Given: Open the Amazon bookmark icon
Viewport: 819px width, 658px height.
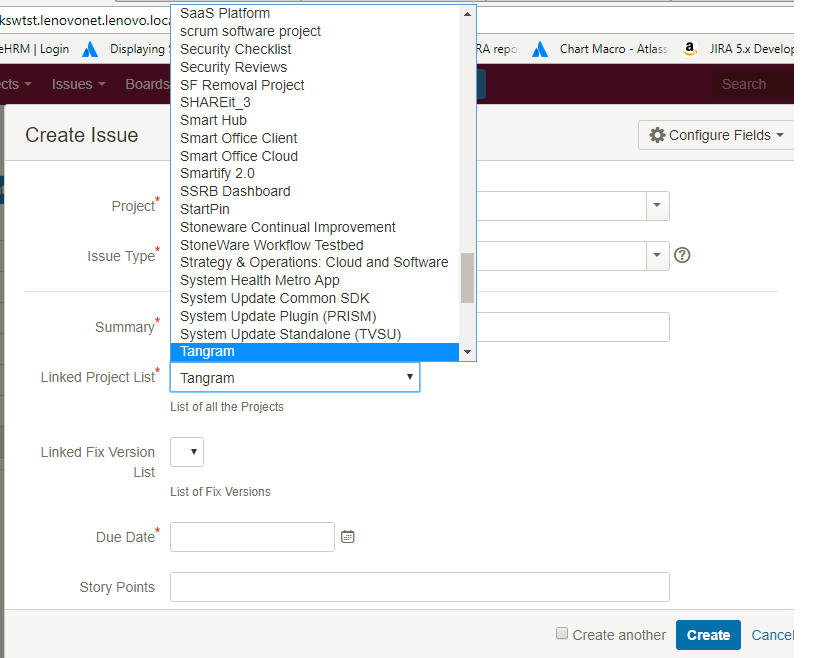Looking at the screenshot, I should tap(690, 49).
